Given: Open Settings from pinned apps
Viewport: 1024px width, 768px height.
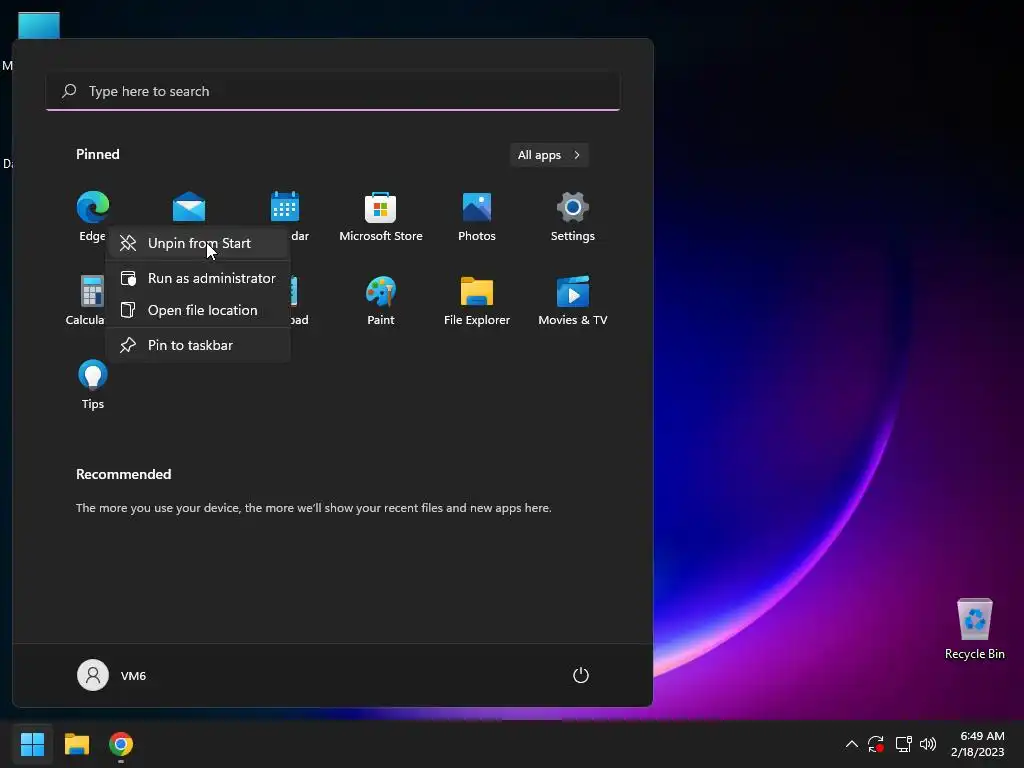Looking at the screenshot, I should (573, 217).
